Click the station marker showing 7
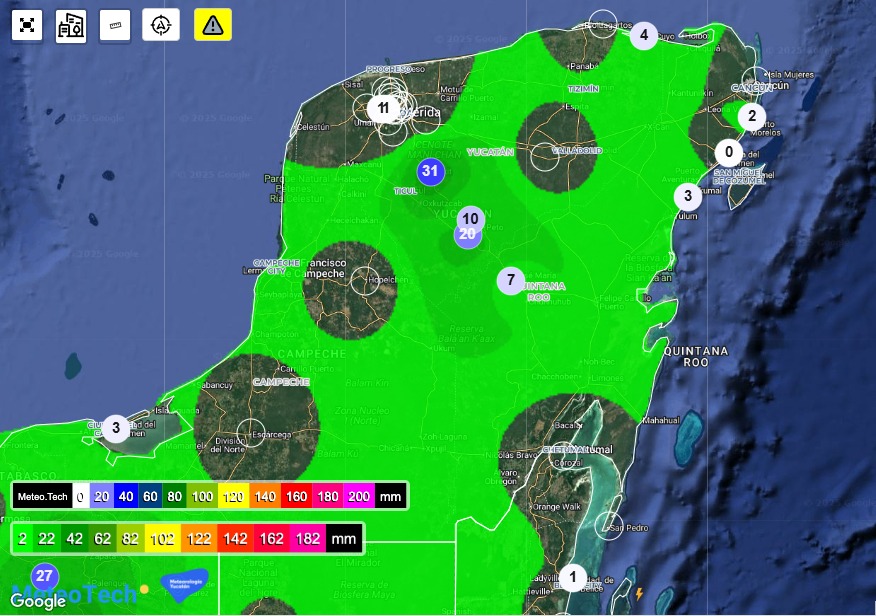Viewport: 876px width, 616px height. (511, 280)
